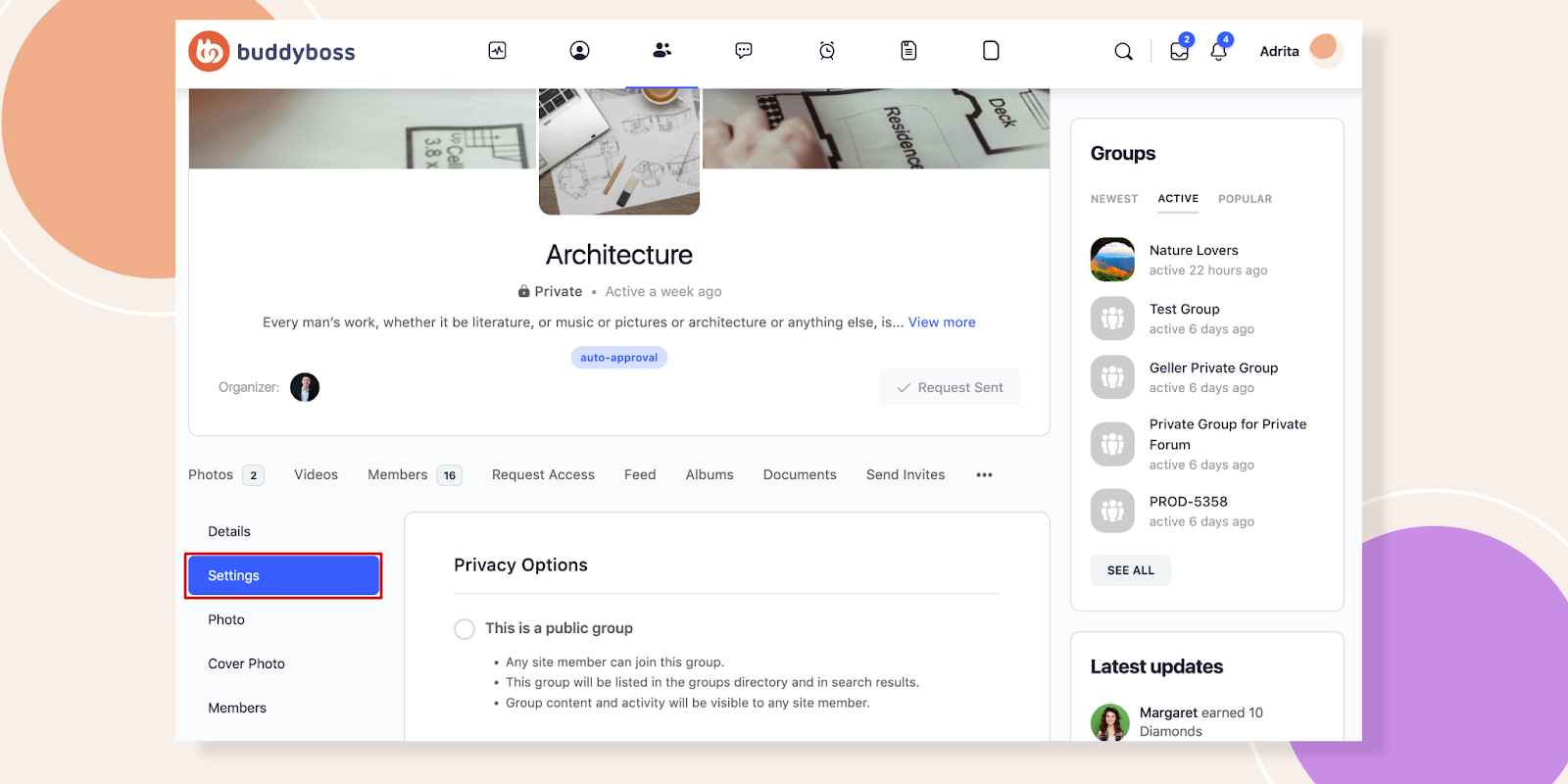
Task: Switch Groups widget to ACTIVE
Action: click(x=1178, y=199)
